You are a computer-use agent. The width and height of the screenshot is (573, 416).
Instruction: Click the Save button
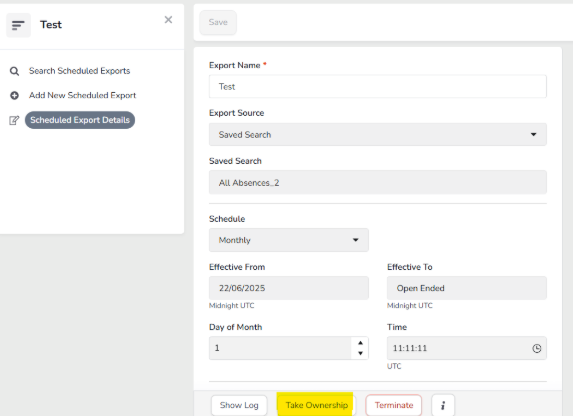click(218, 22)
